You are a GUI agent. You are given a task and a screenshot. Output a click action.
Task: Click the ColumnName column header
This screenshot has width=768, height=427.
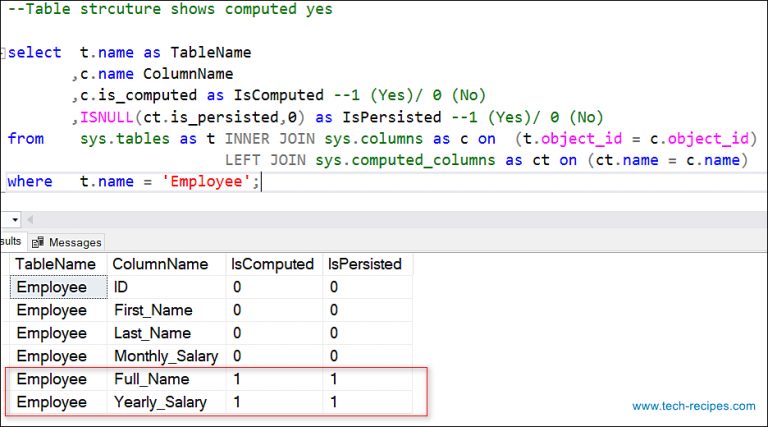tap(166, 264)
